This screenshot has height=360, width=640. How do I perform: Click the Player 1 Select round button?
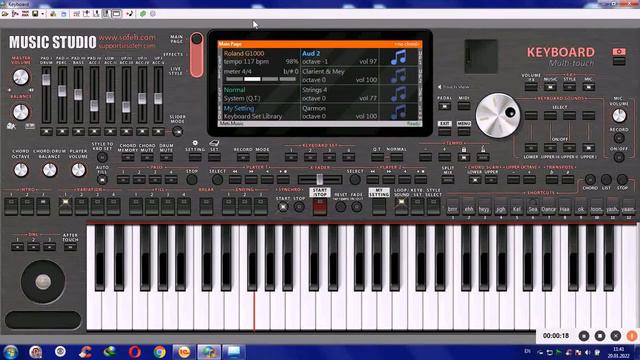point(218,180)
